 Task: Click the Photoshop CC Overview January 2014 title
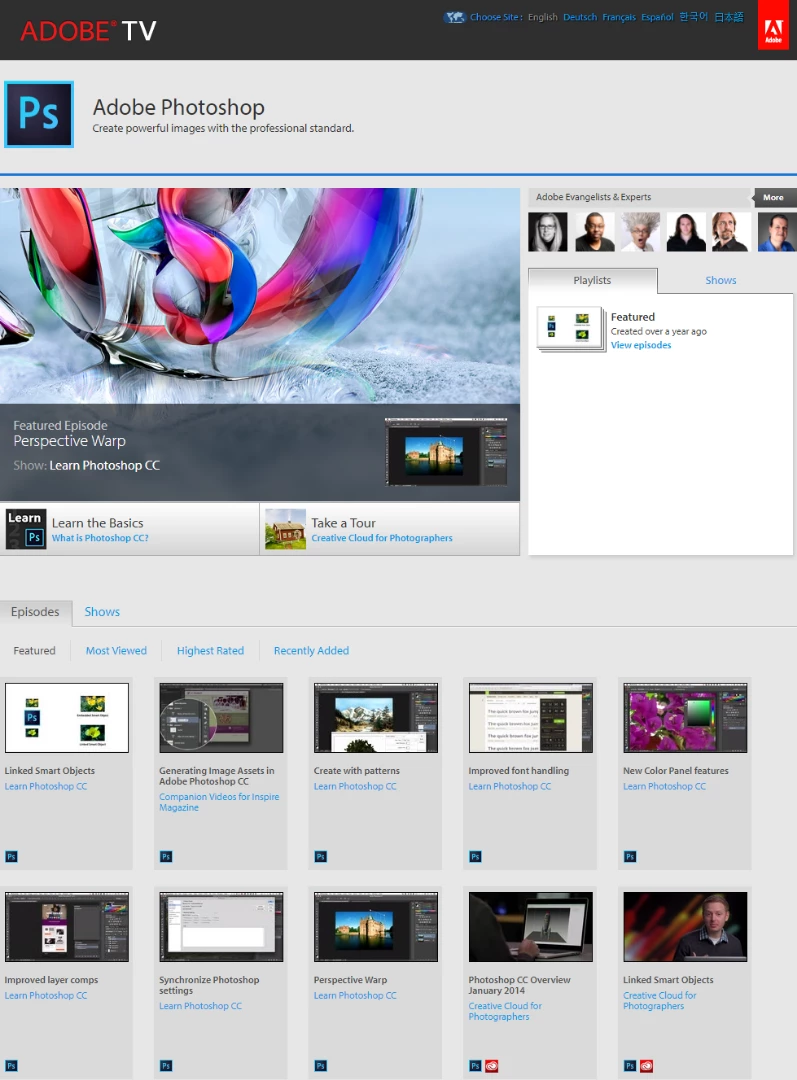click(x=519, y=985)
